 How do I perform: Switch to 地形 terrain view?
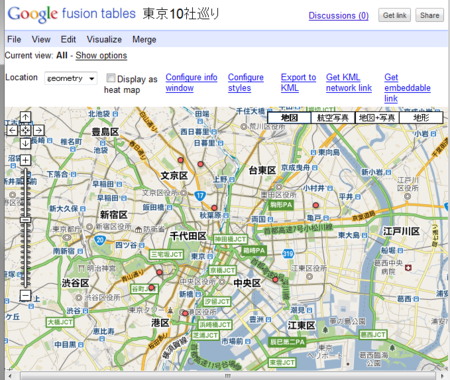(x=421, y=118)
